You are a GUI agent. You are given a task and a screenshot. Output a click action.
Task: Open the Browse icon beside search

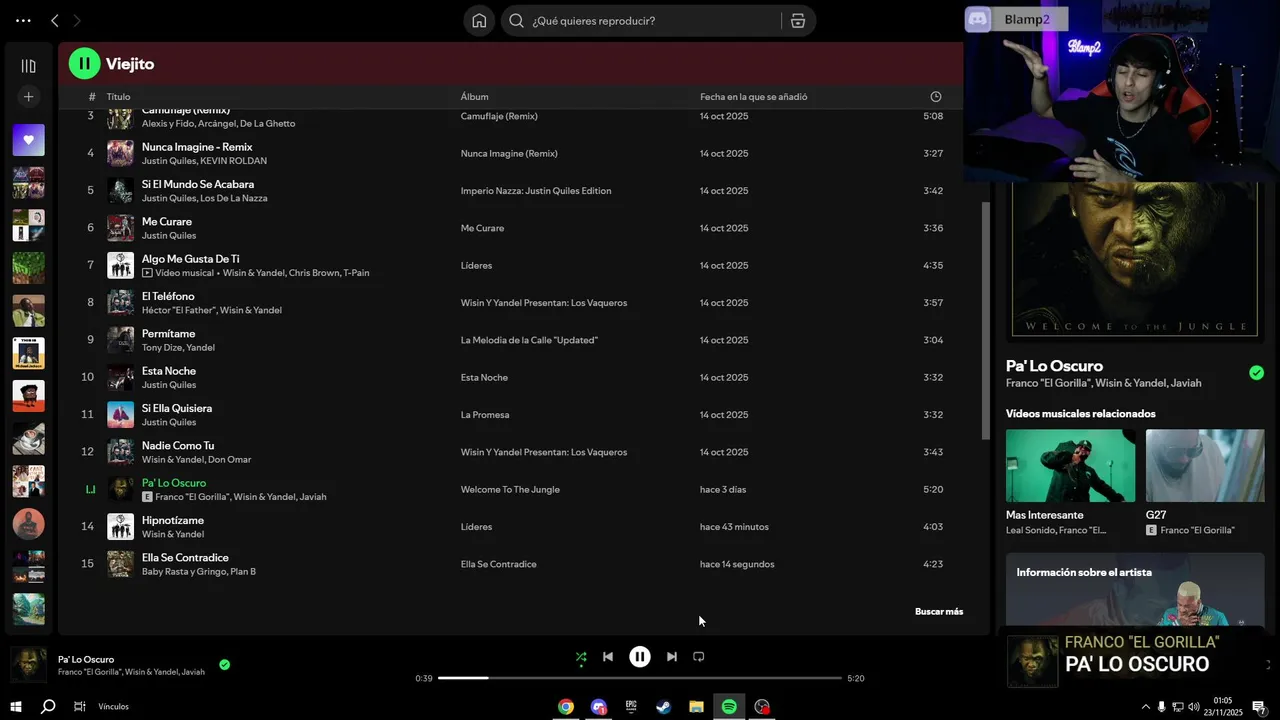tap(797, 20)
